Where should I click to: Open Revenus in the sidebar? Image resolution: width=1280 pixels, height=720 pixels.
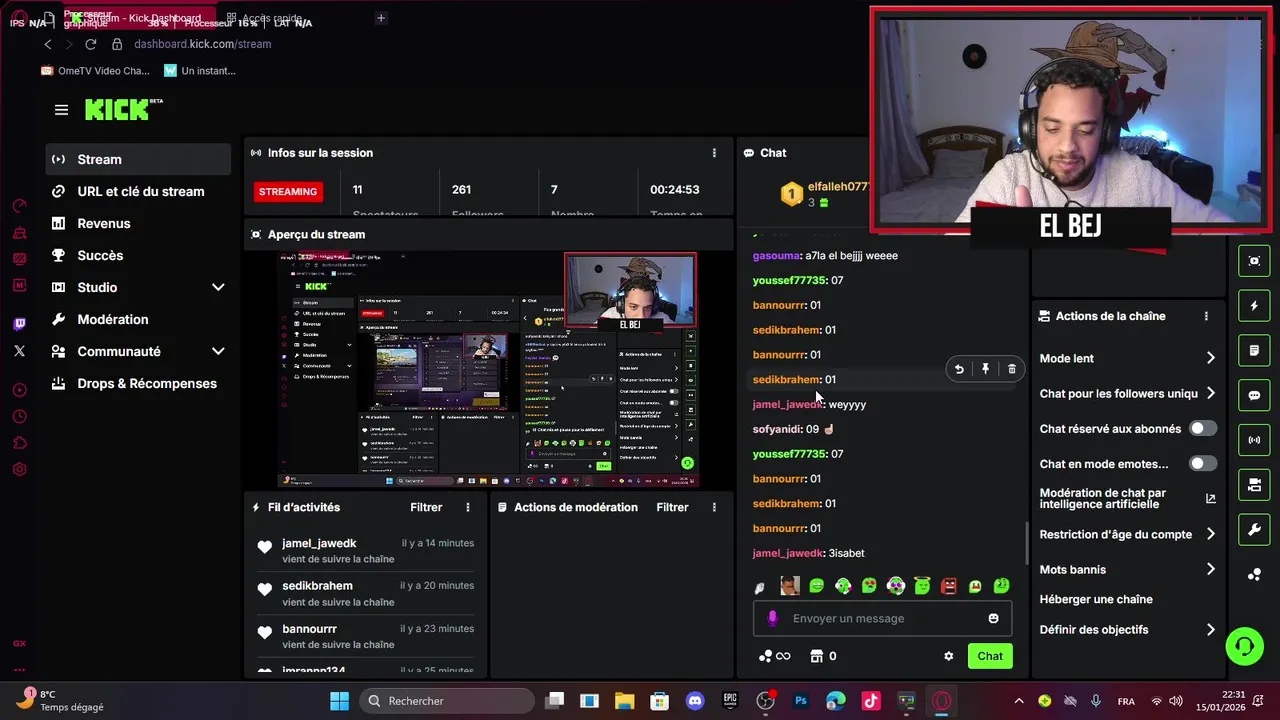(x=138, y=223)
